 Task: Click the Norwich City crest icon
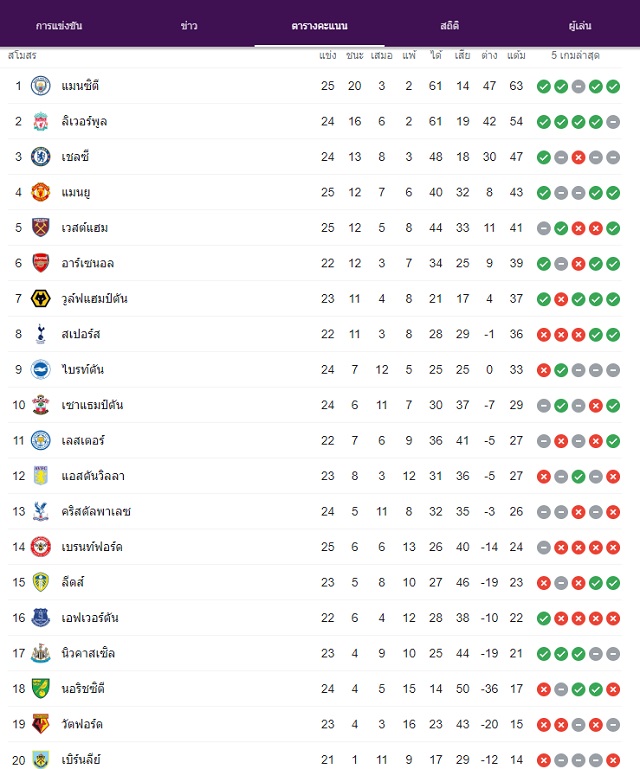coord(41,689)
